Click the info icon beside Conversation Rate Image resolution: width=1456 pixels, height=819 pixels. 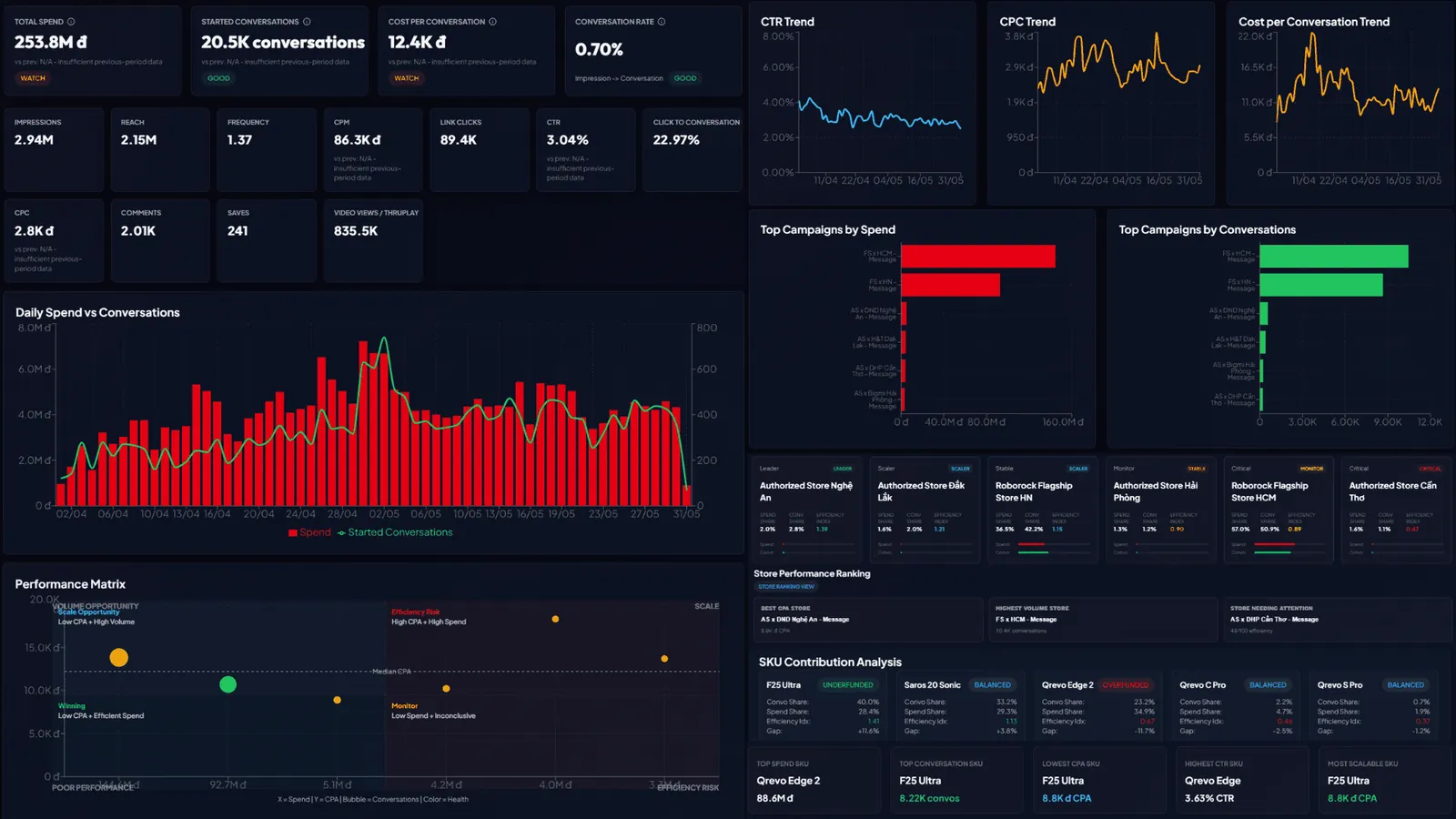click(x=662, y=22)
